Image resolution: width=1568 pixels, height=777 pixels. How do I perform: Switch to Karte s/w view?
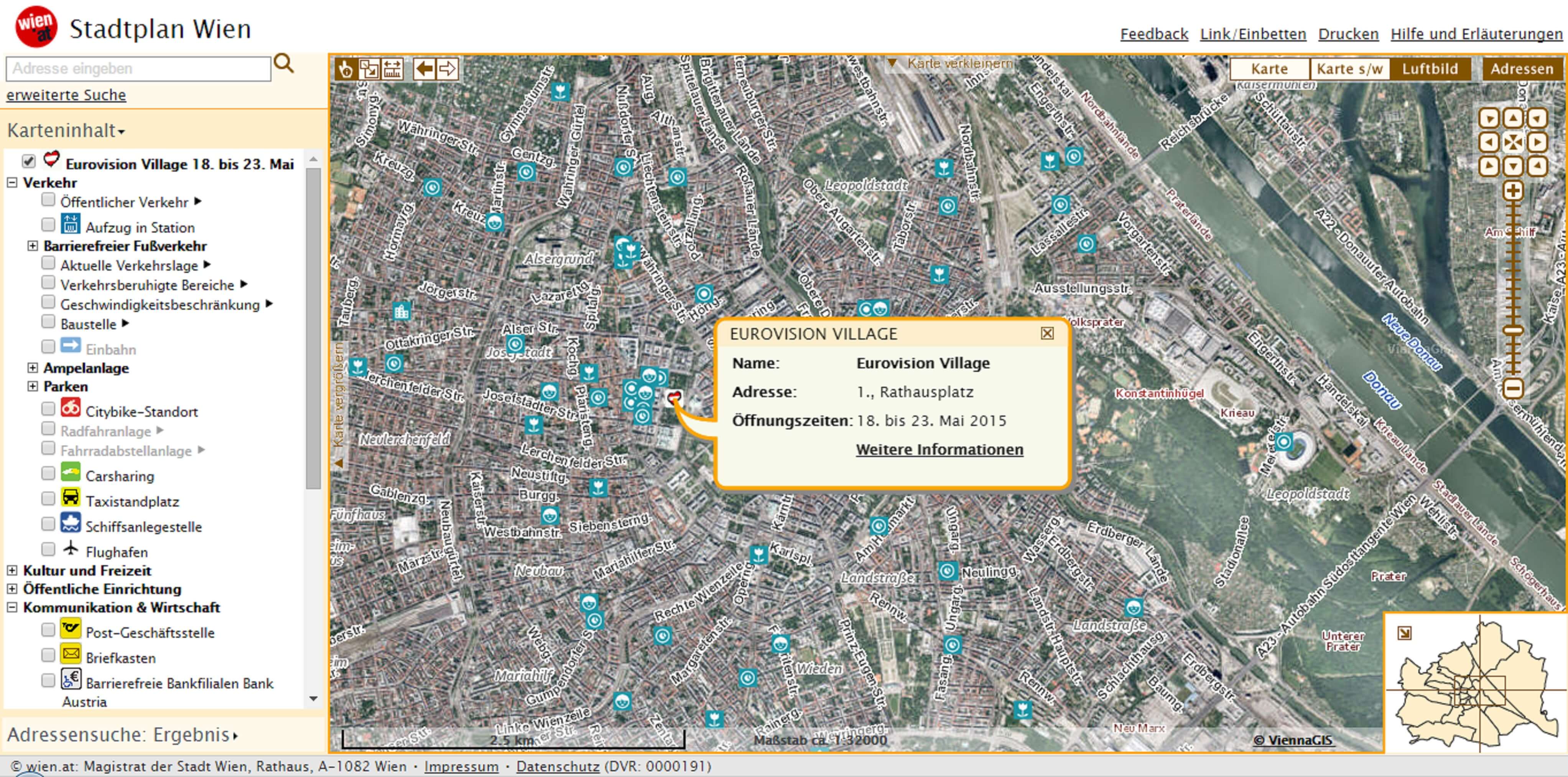pos(1349,69)
